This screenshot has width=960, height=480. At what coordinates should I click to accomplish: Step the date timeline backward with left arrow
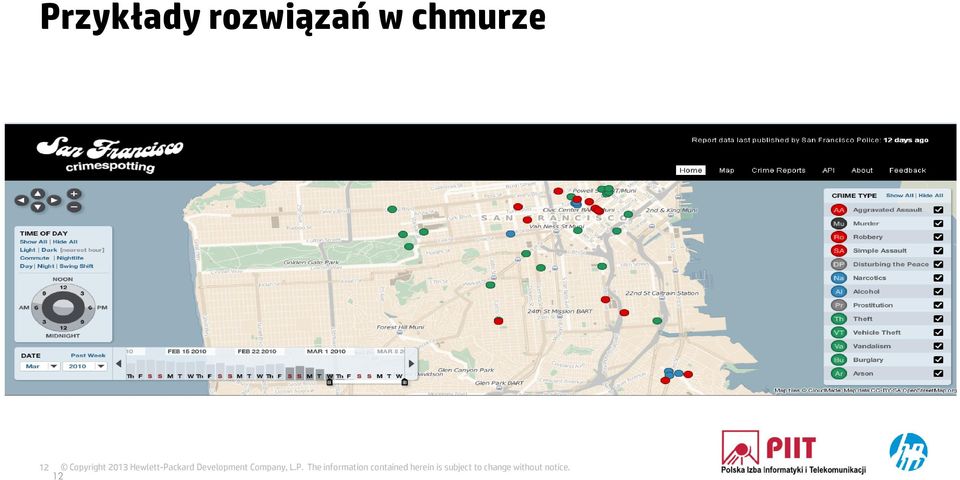119,364
